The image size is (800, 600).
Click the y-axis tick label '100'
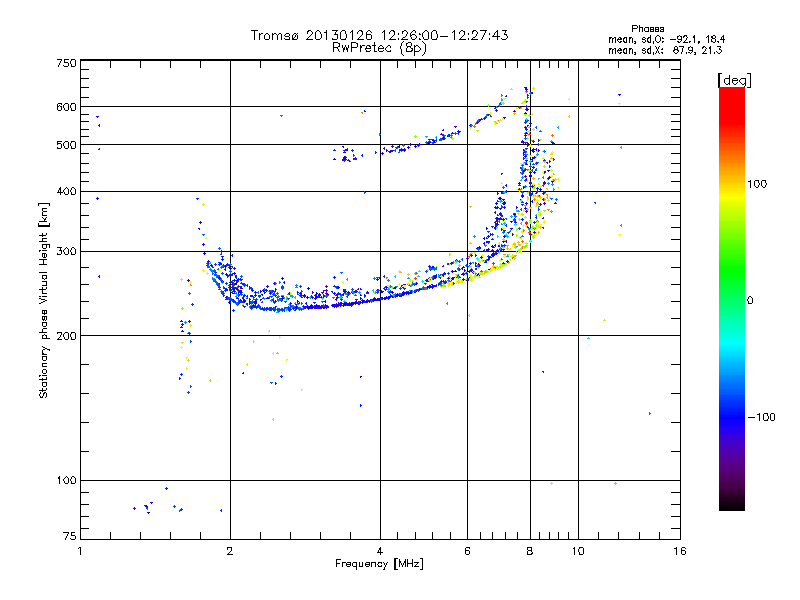(66, 481)
